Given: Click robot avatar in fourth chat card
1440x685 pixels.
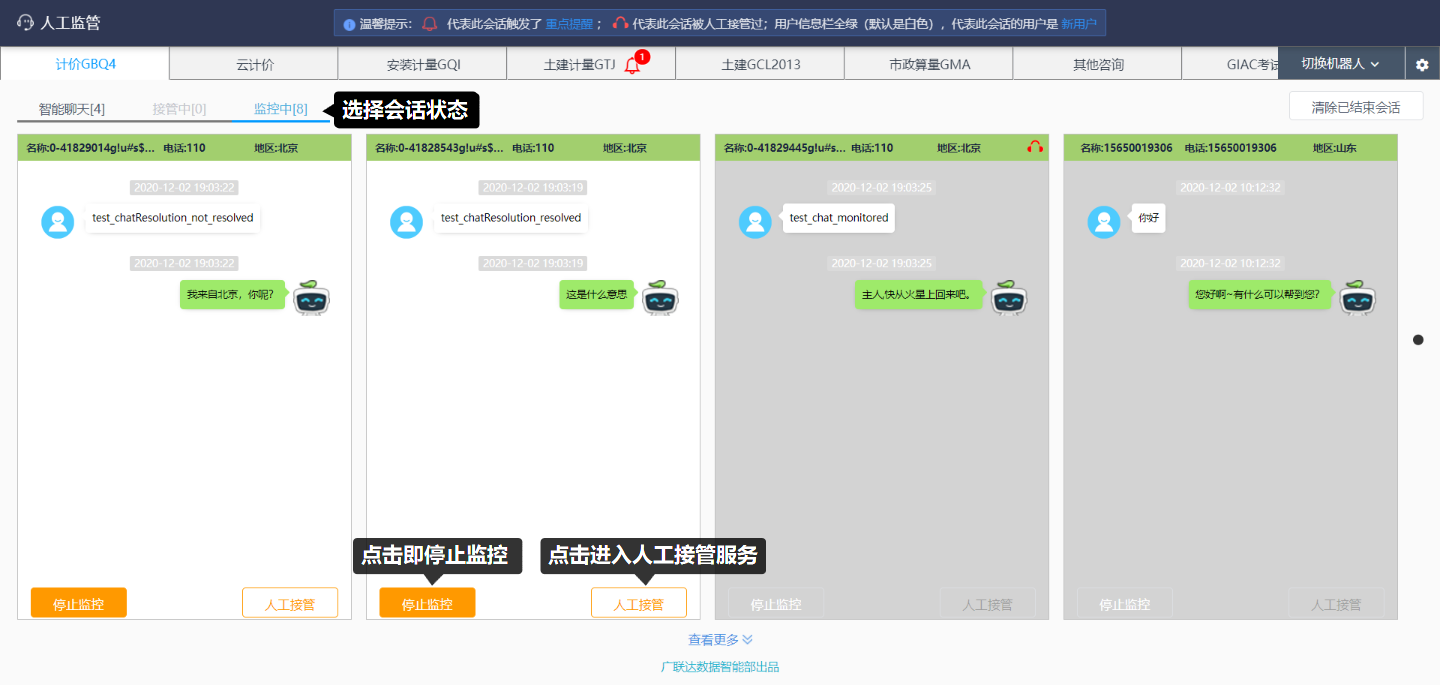Looking at the screenshot, I should coord(1357,297).
